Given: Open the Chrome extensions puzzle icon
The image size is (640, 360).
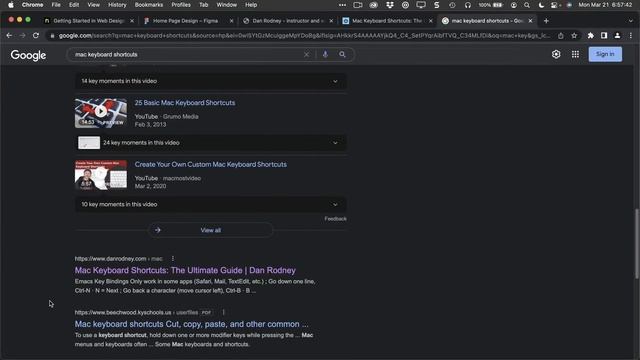Looking at the screenshot, I should (x=591, y=36).
